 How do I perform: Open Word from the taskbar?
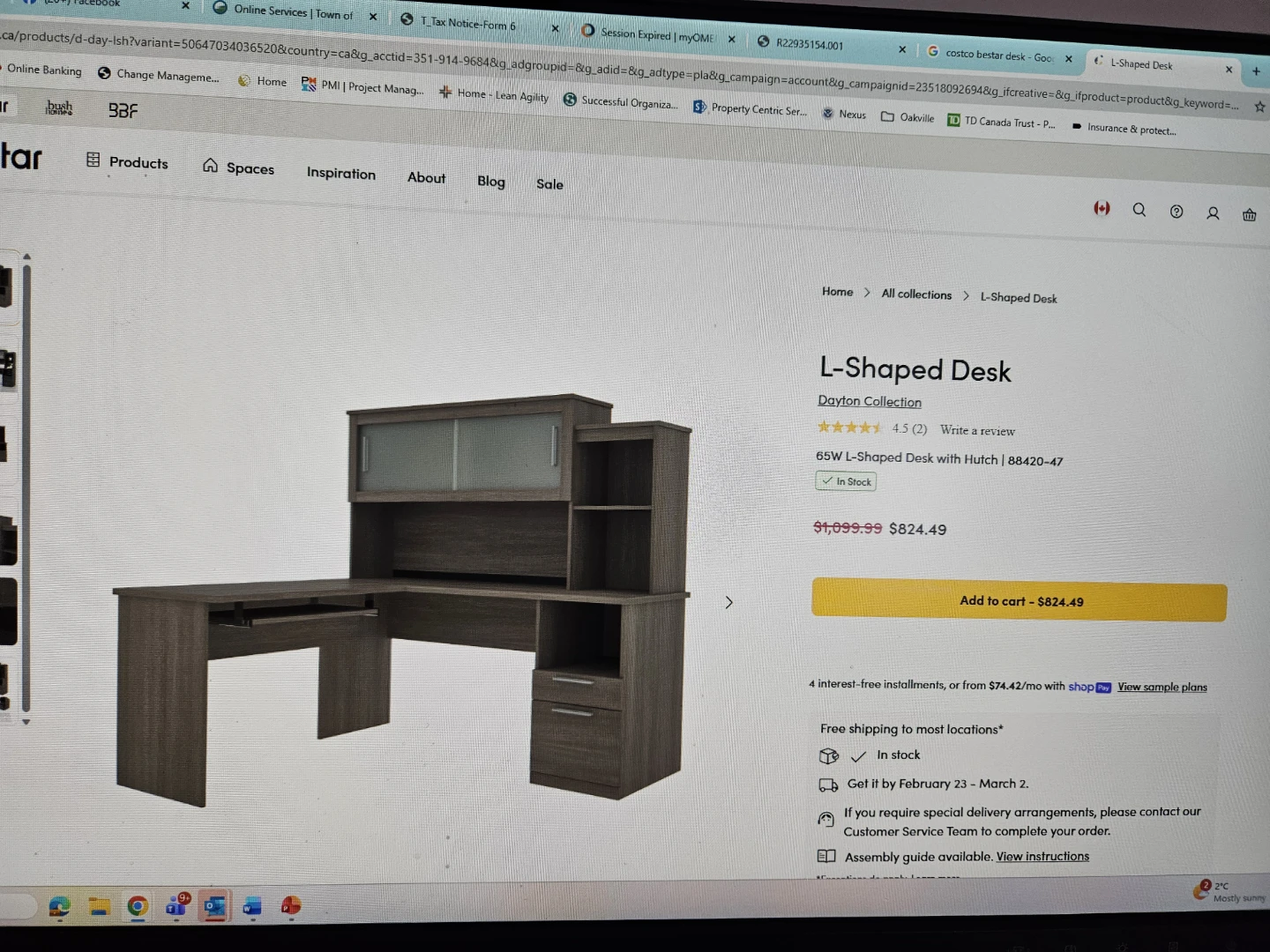pyautogui.click(x=252, y=906)
